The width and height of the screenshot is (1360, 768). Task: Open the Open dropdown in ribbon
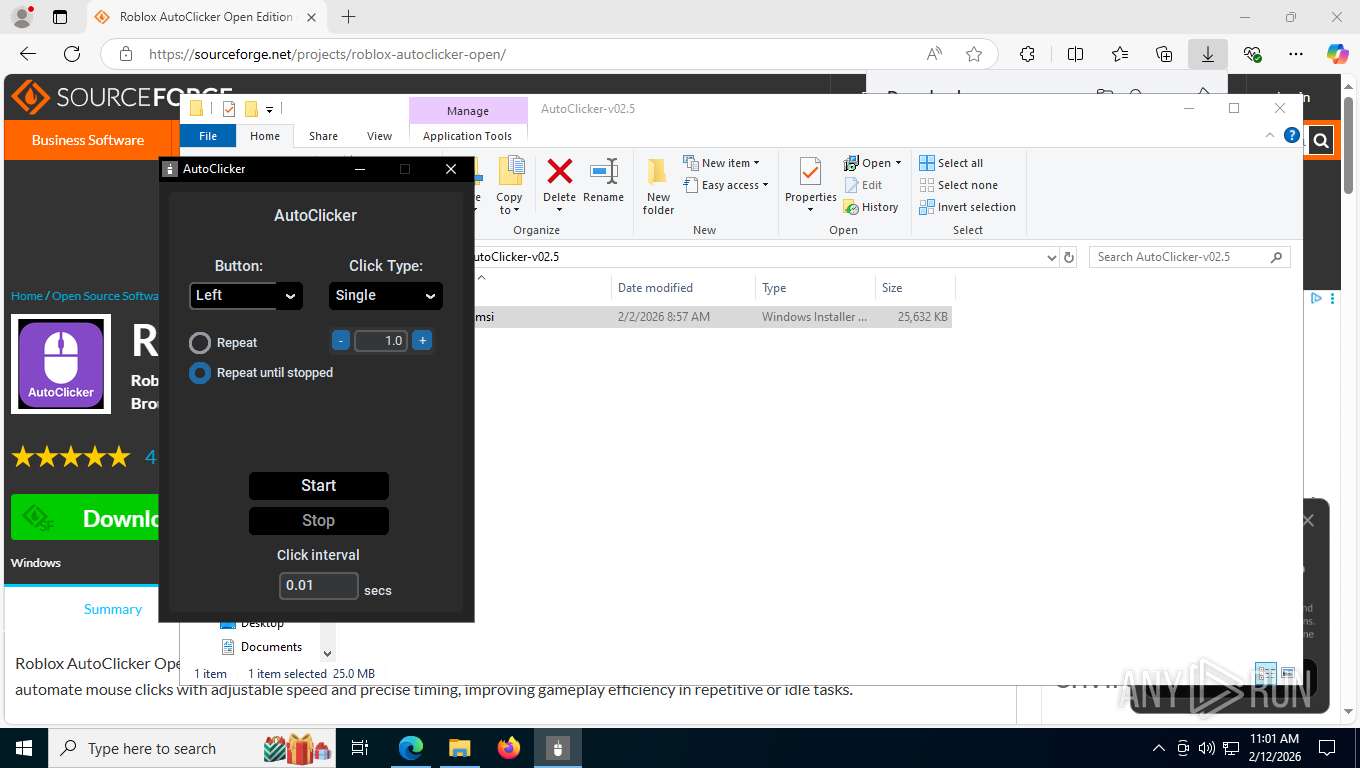coord(873,163)
